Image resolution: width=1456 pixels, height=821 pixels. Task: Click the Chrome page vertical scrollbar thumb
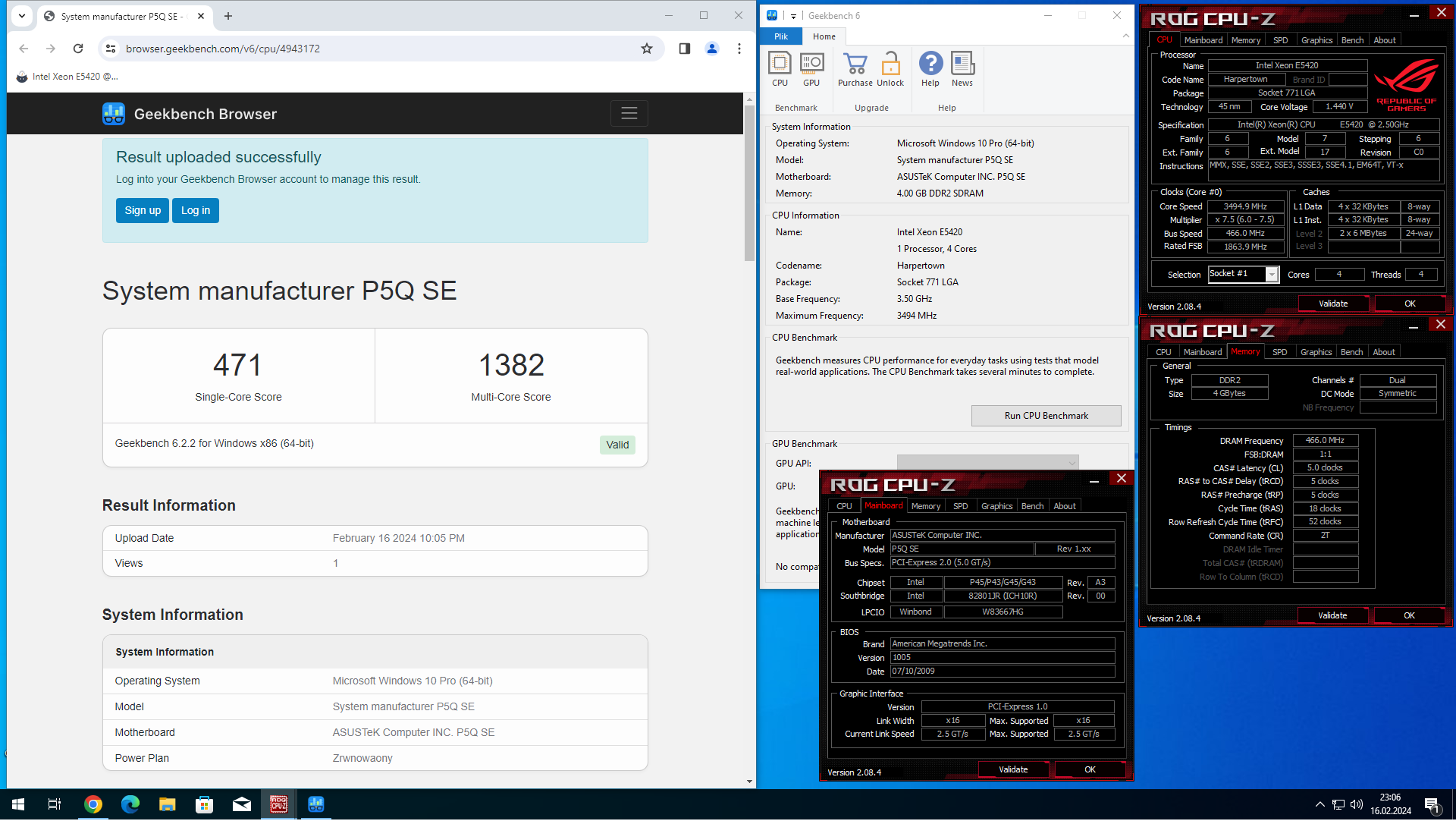749,182
